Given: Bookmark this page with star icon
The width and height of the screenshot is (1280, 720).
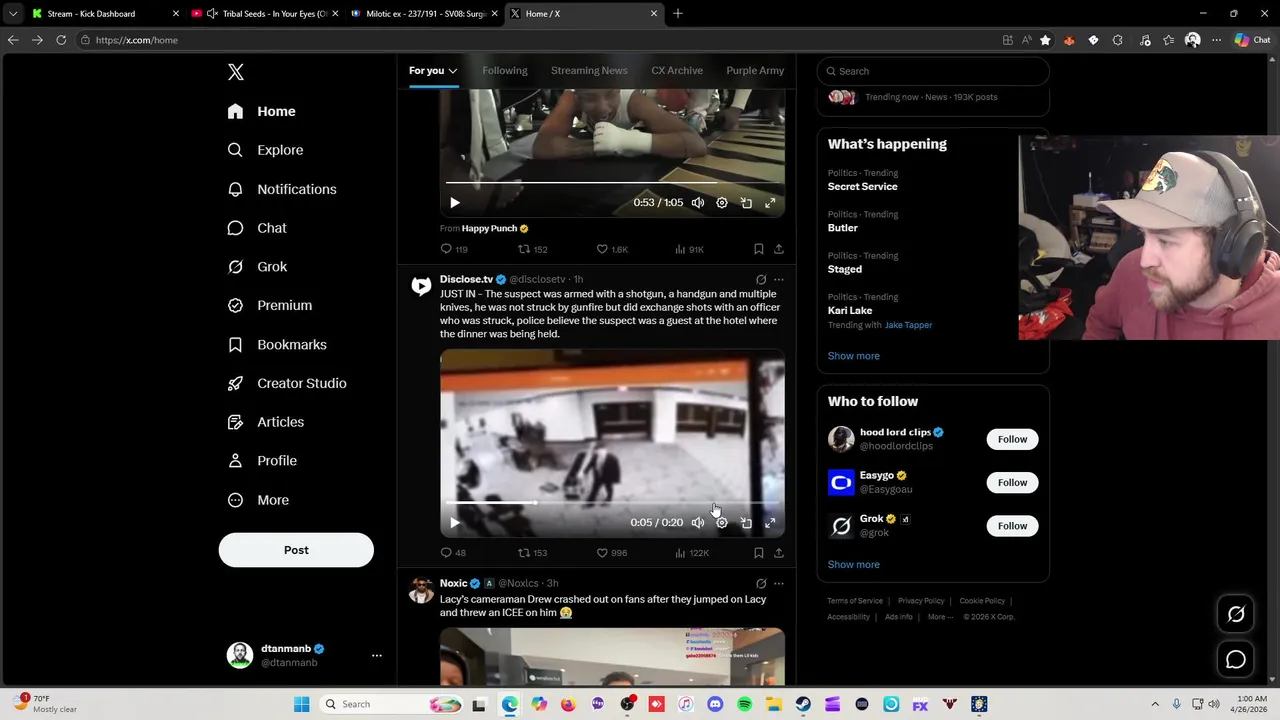Looking at the screenshot, I should pos(1045,40).
